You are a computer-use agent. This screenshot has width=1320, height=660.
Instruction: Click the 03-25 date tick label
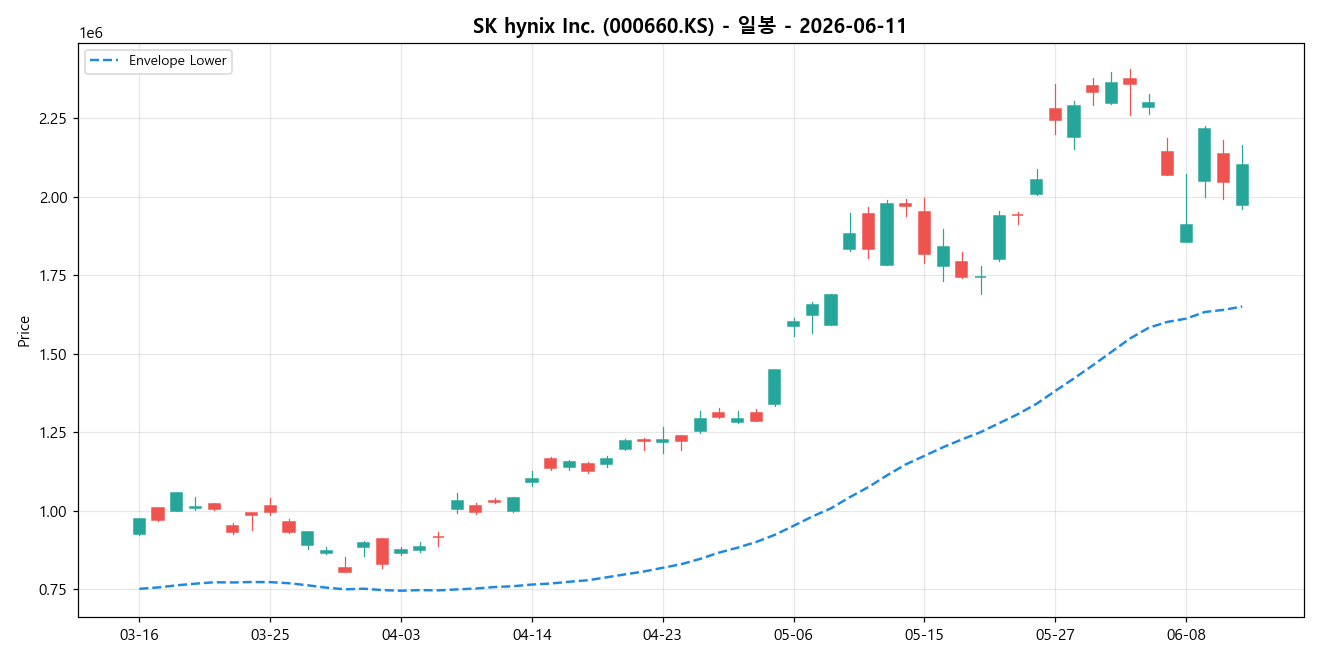(270, 634)
